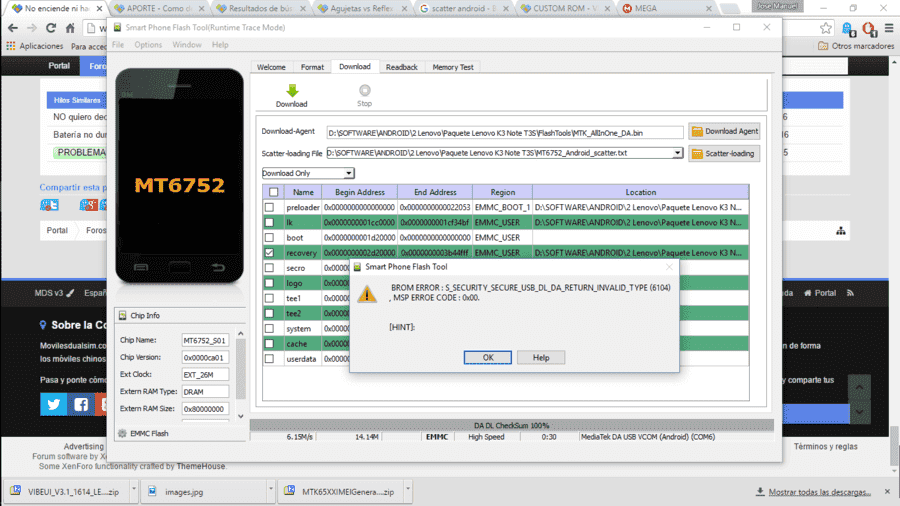Screen dimensions: 900x506
Task: Click the Twitter share icon in forum footer
Action: tap(53, 404)
